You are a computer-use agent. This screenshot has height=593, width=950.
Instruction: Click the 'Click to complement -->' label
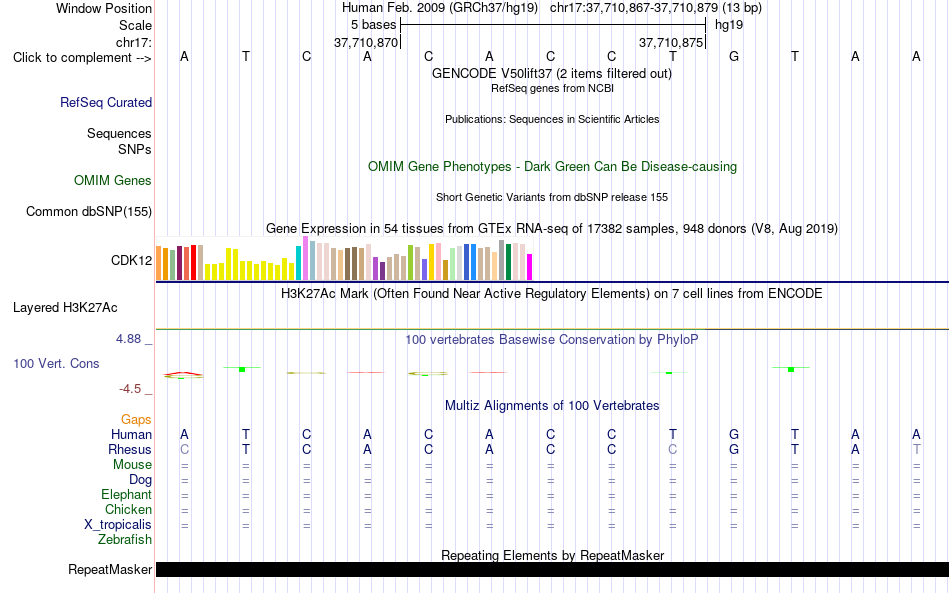[x=82, y=58]
